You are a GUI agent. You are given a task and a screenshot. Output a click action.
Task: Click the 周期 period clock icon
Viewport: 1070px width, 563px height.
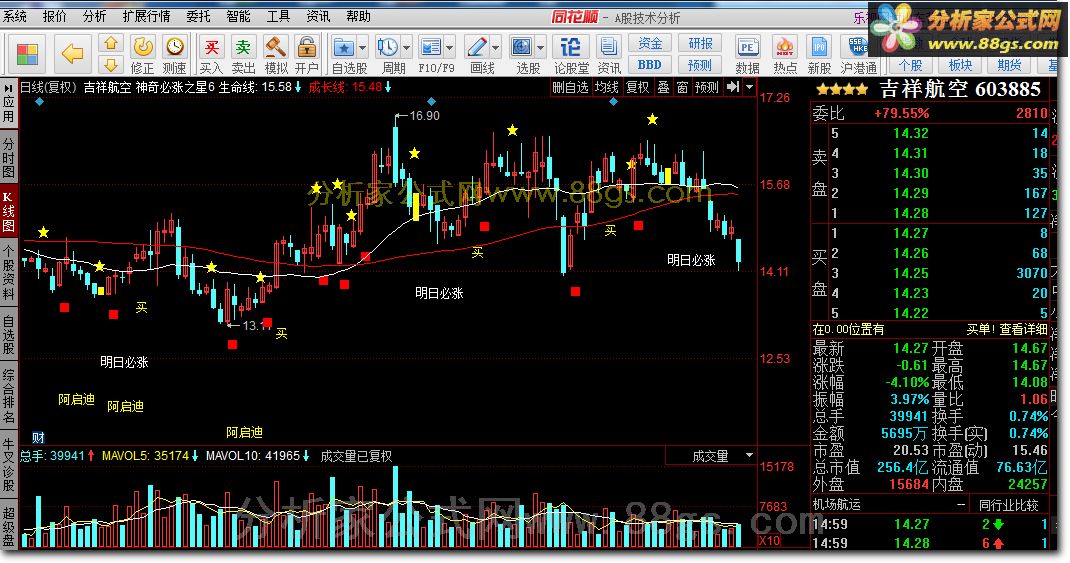388,47
